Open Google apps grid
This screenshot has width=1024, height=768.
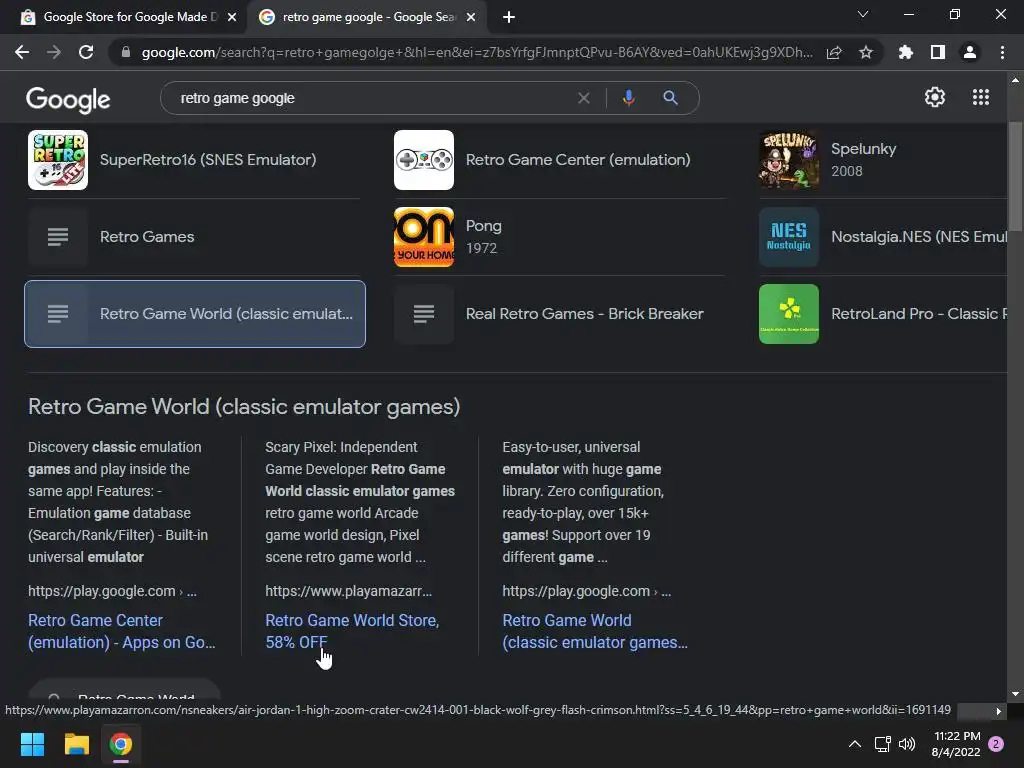point(981,97)
